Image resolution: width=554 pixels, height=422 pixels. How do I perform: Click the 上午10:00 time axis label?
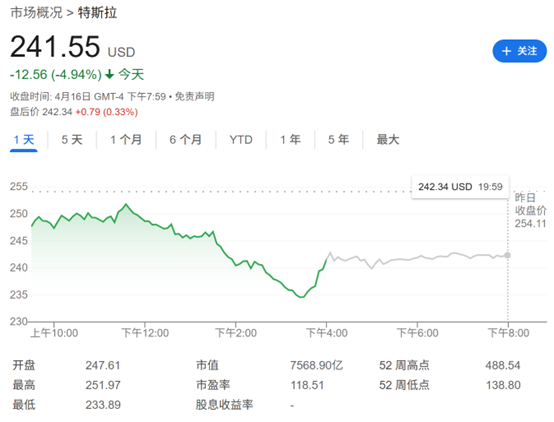pos(54,333)
